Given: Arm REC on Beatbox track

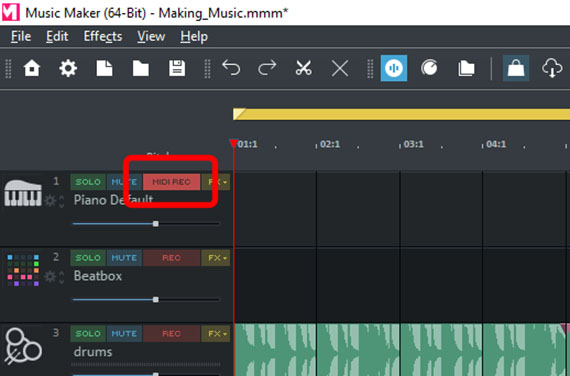Looking at the screenshot, I should pyautogui.click(x=171, y=258).
